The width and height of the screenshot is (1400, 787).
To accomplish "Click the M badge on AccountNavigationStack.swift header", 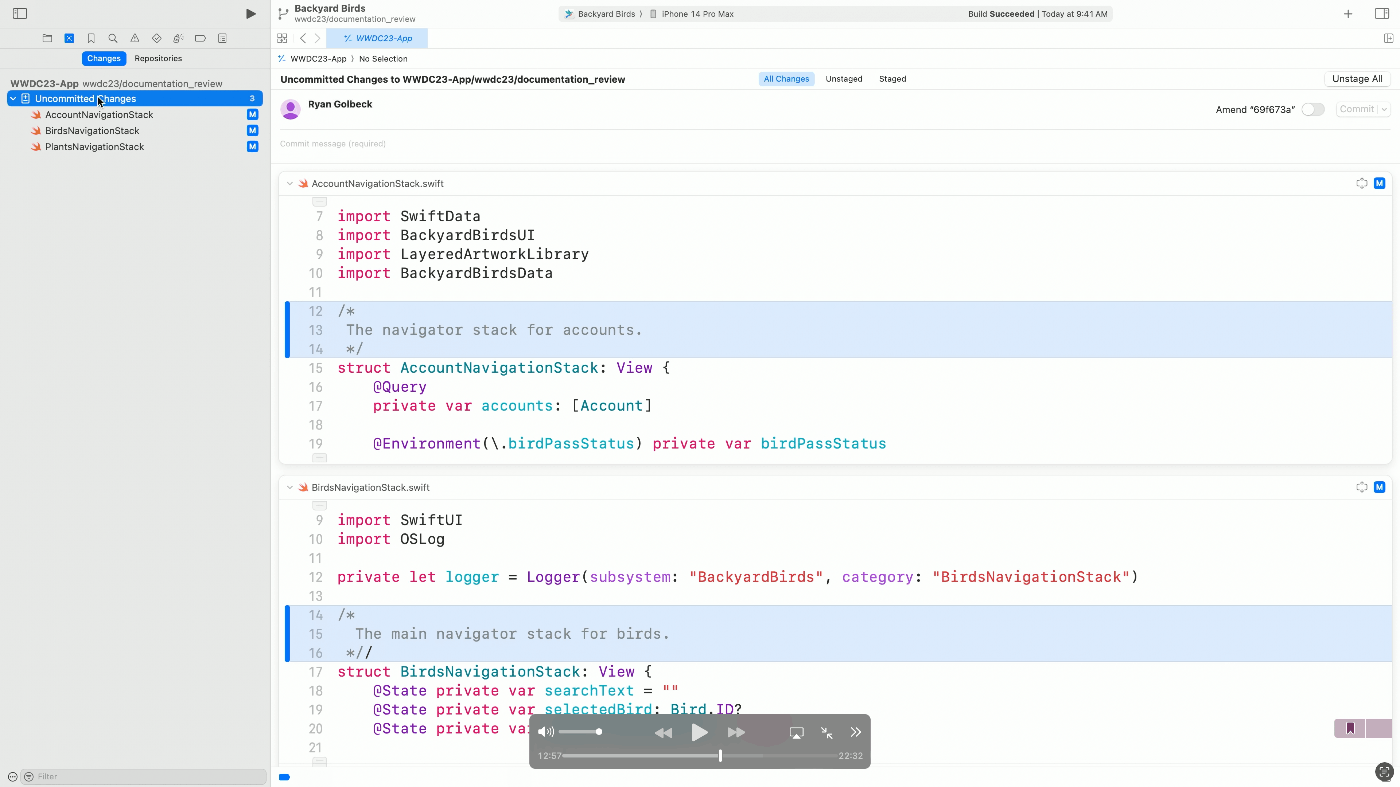I will click(1380, 183).
